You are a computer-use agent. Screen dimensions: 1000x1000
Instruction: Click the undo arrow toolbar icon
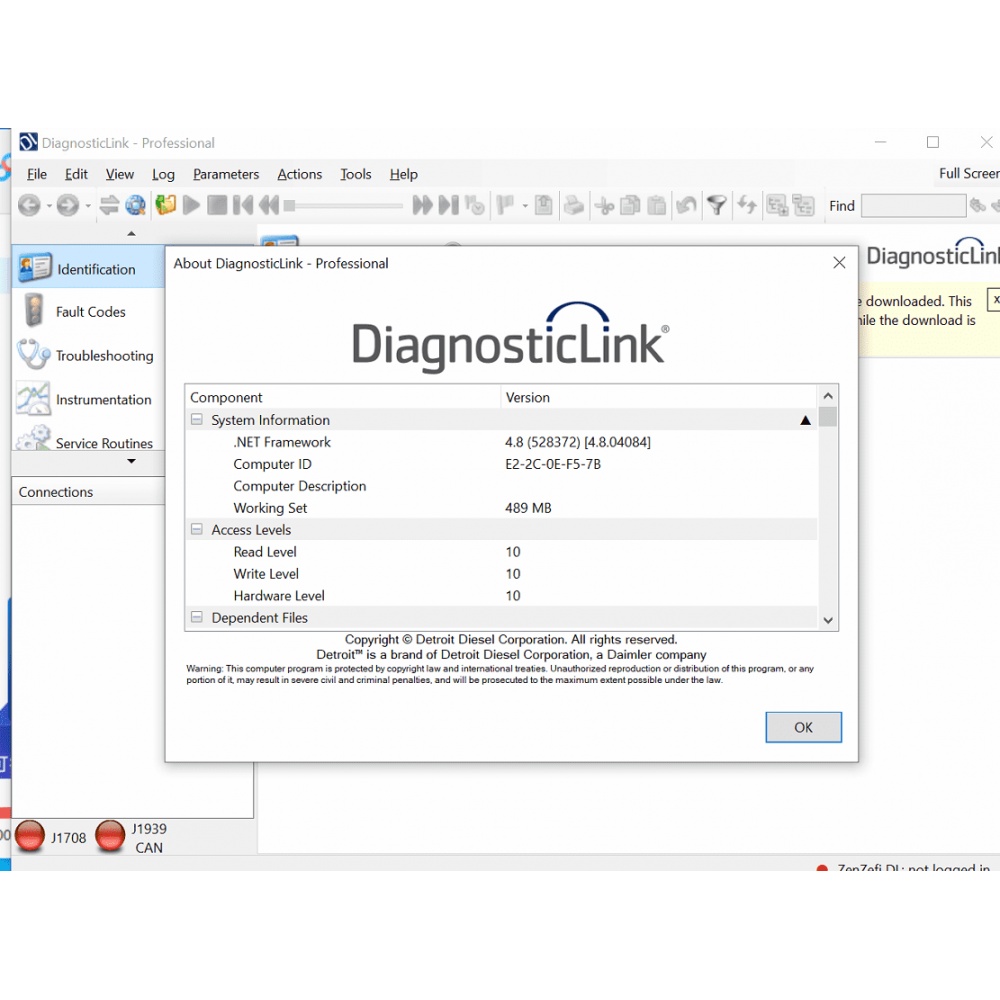pos(686,205)
